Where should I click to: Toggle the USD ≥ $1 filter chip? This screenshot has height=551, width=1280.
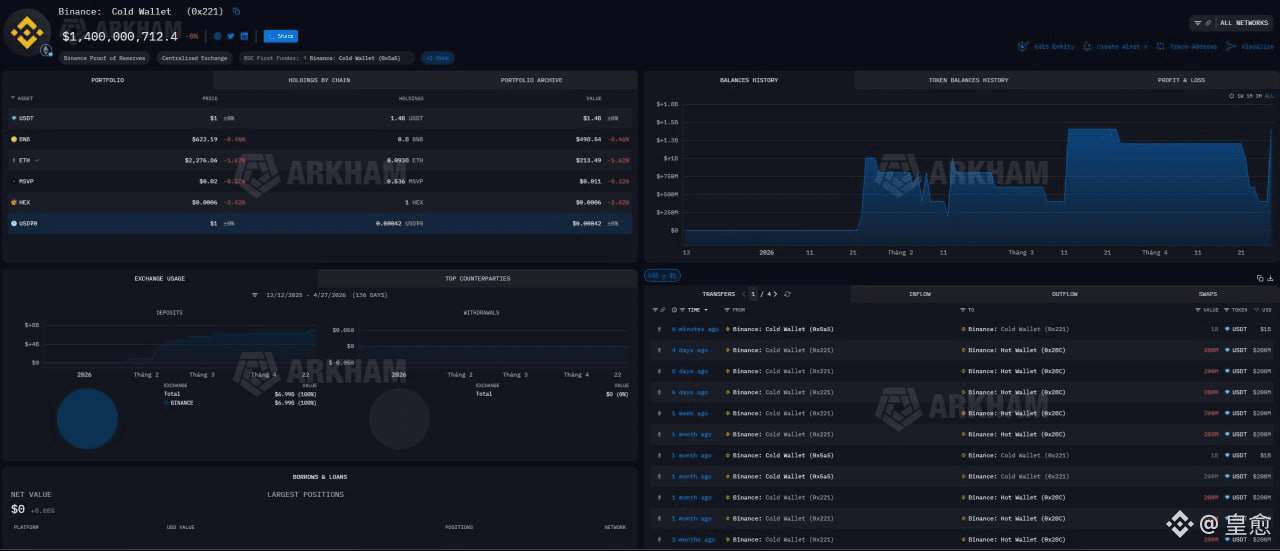tap(662, 275)
